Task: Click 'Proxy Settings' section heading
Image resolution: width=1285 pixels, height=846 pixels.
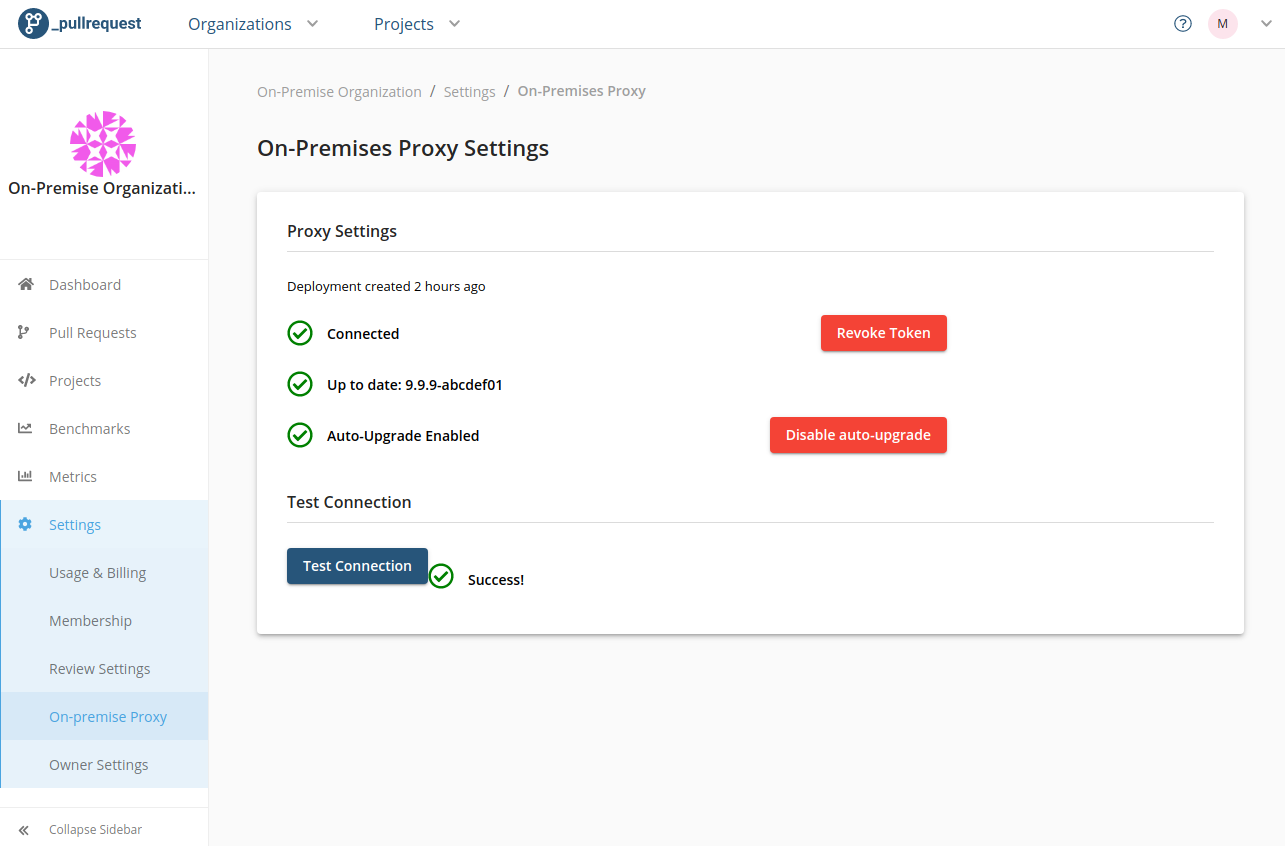Action: tap(342, 231)
